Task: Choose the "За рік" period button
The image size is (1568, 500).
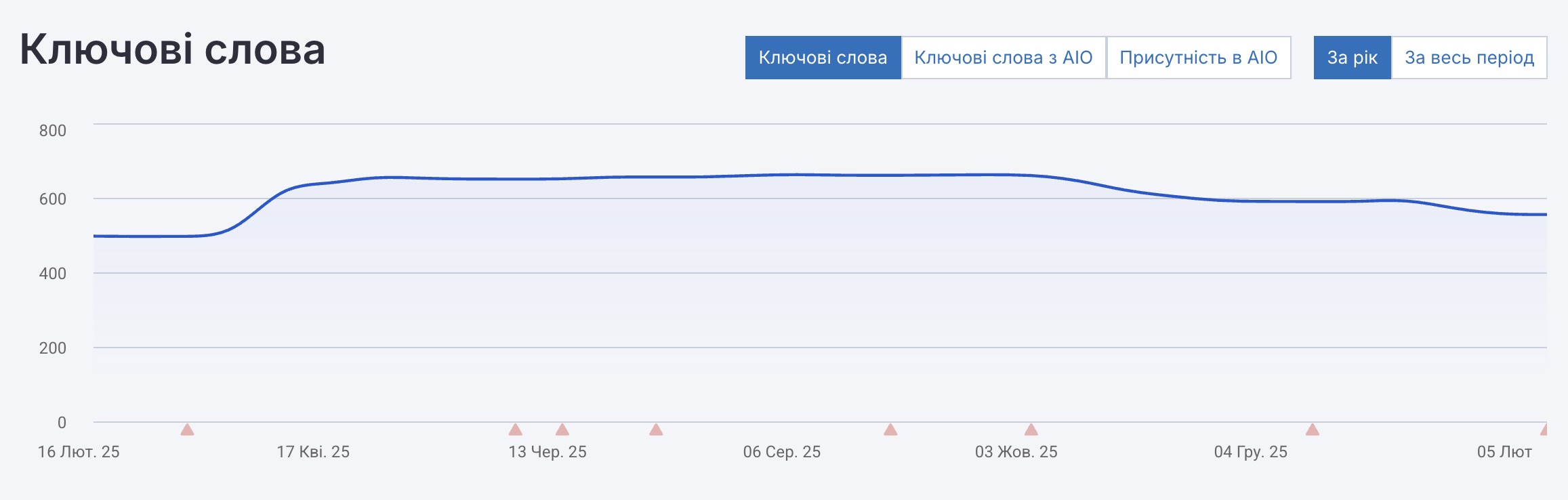Action: point(1352,58)
